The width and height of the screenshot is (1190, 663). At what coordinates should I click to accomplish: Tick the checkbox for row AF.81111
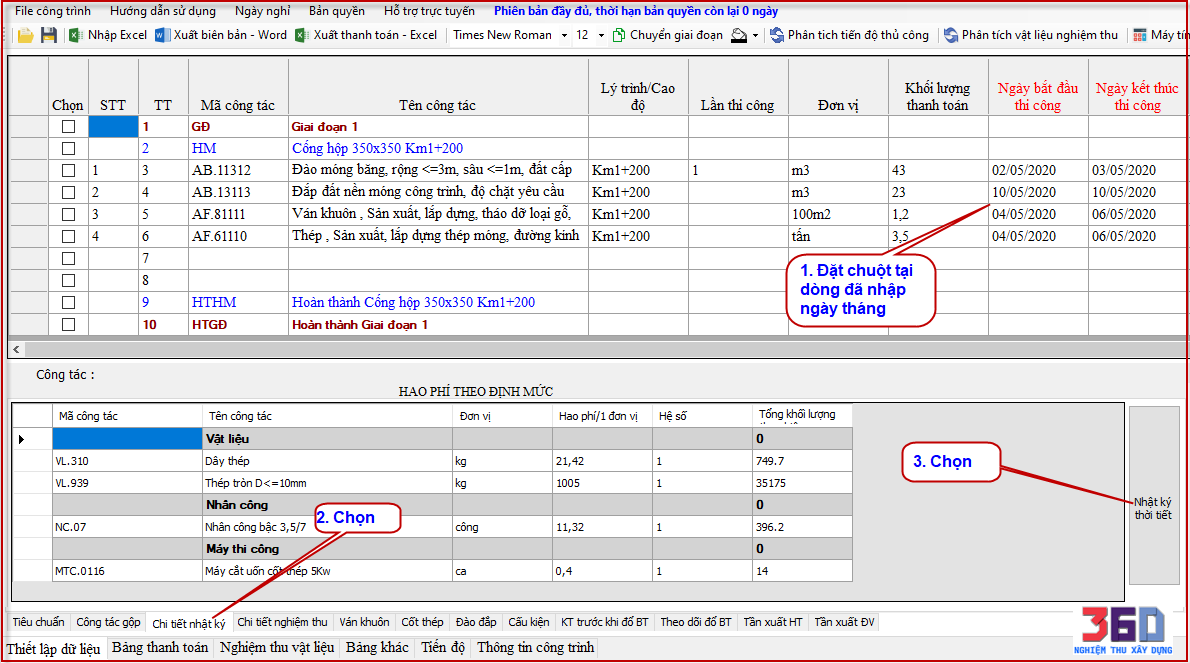pyautogui.click(x=68, y=215)
